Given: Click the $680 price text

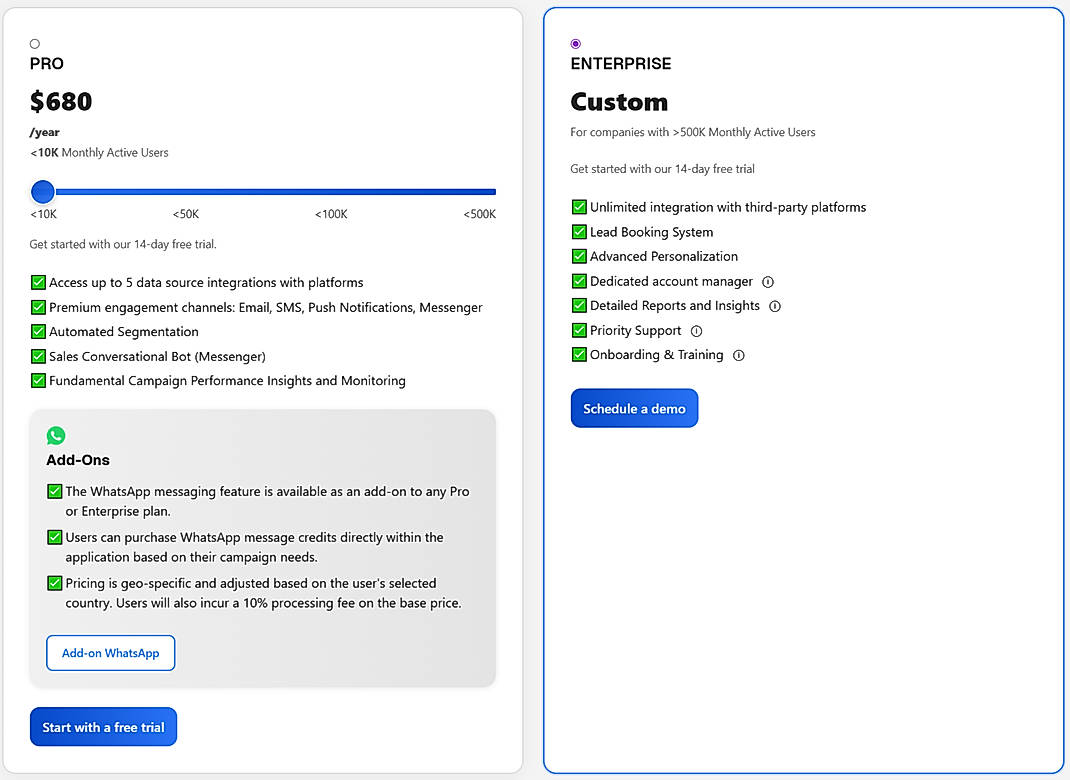Looking at the screenshot, I should (x=61, y=102).
